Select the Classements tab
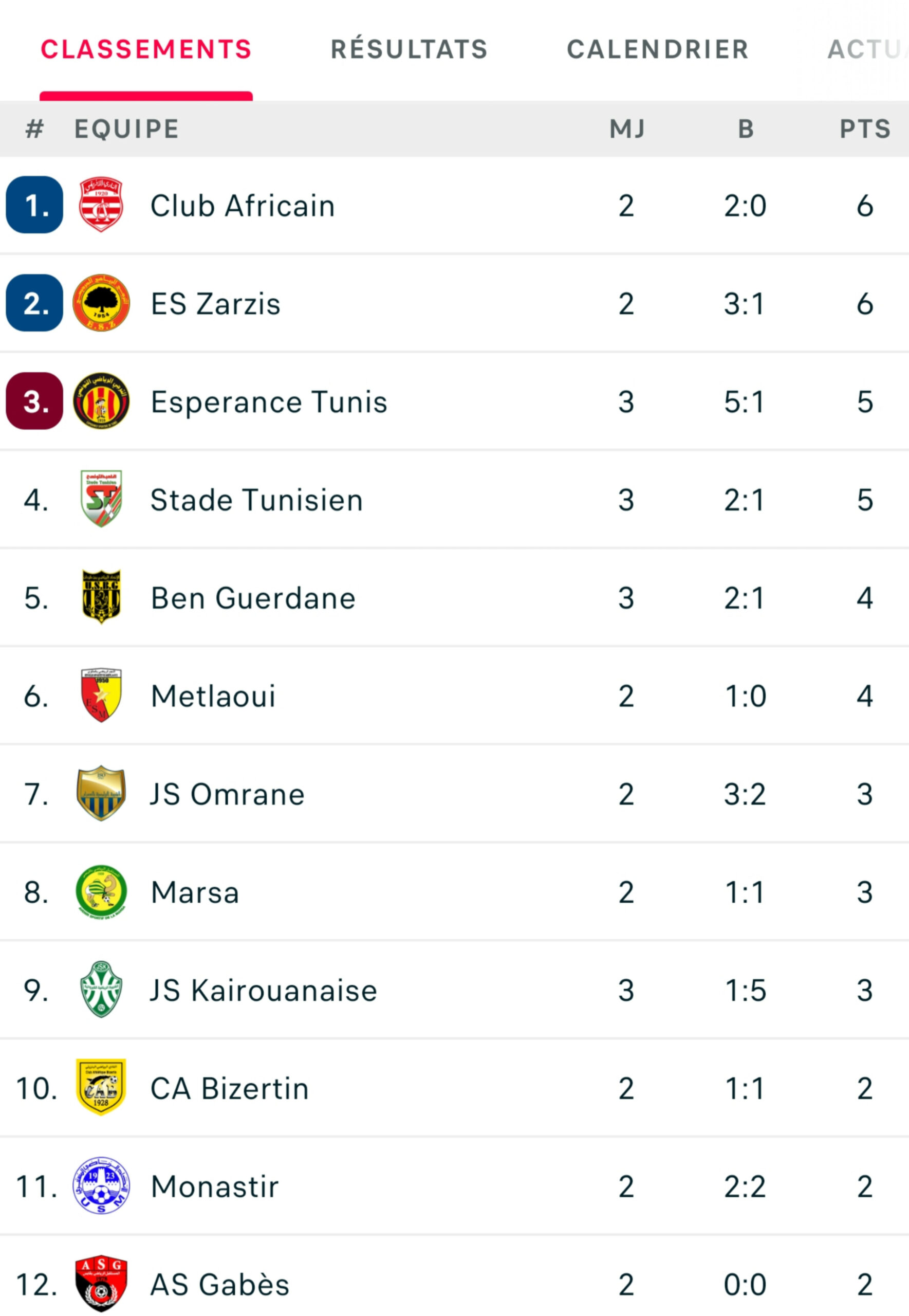Screen dimensions: 909x1316 146,49
